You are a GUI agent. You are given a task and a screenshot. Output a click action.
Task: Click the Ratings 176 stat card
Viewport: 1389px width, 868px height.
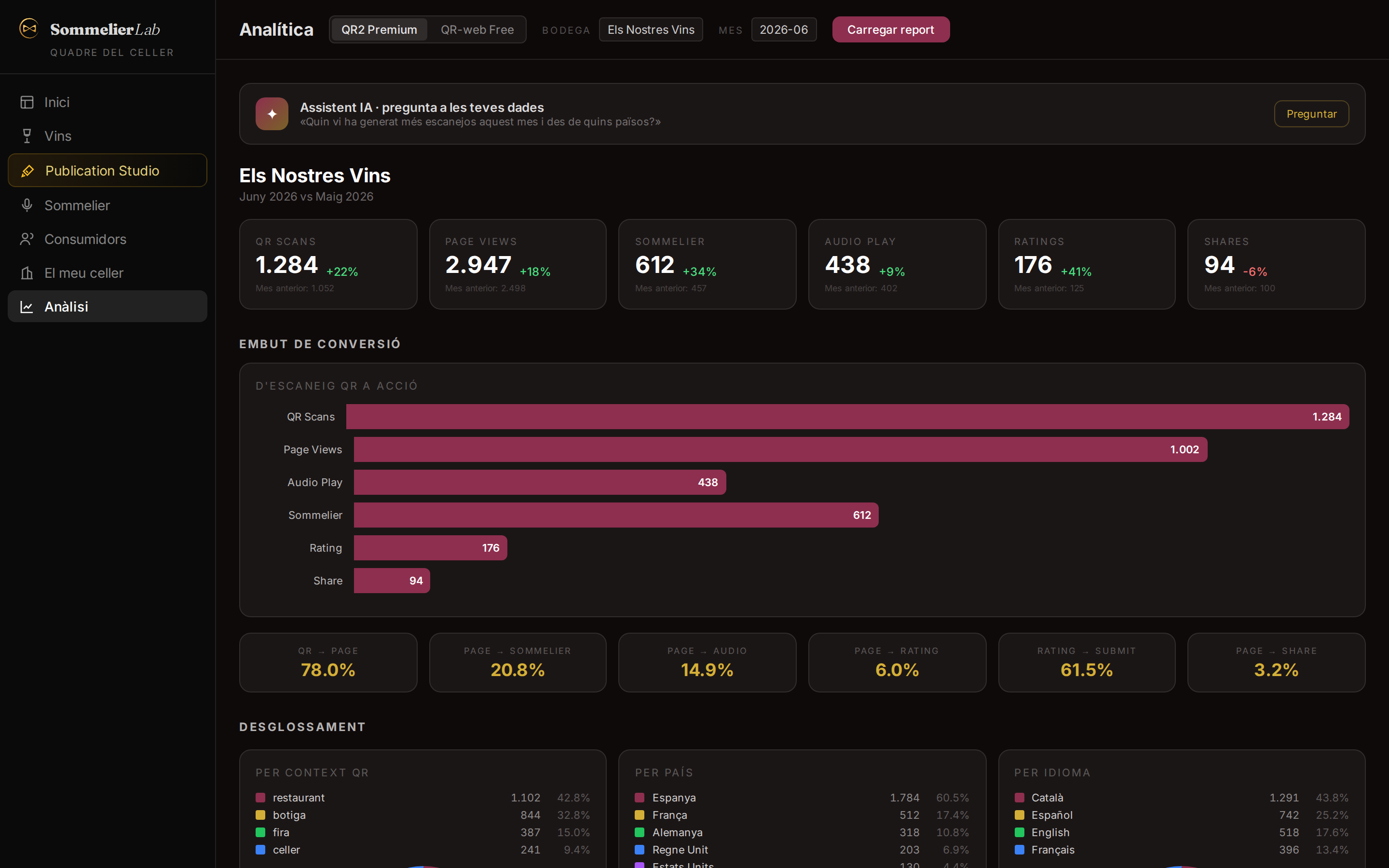pyautogui.click(x=1087, y=264)
